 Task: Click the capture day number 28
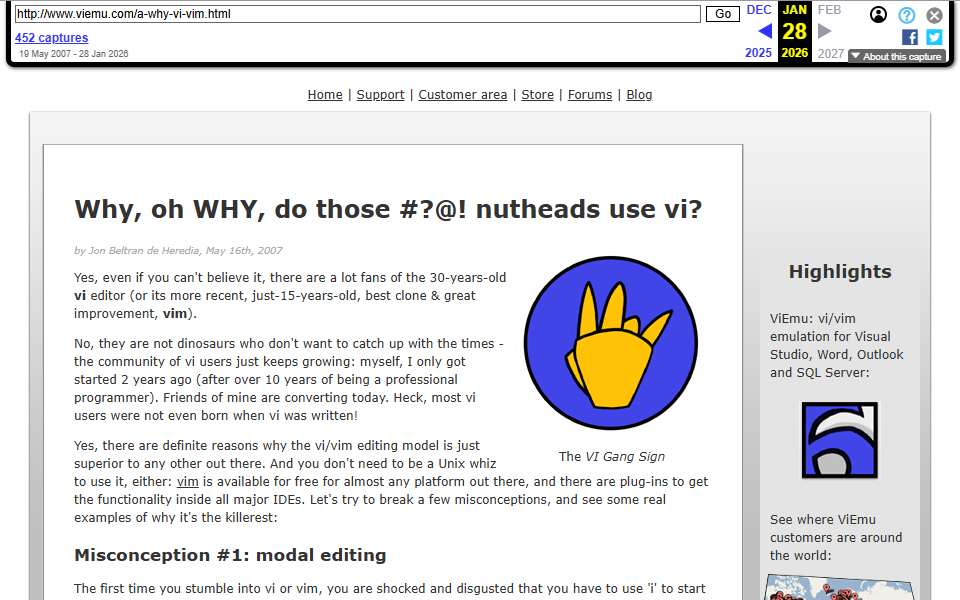coord(794,31)
